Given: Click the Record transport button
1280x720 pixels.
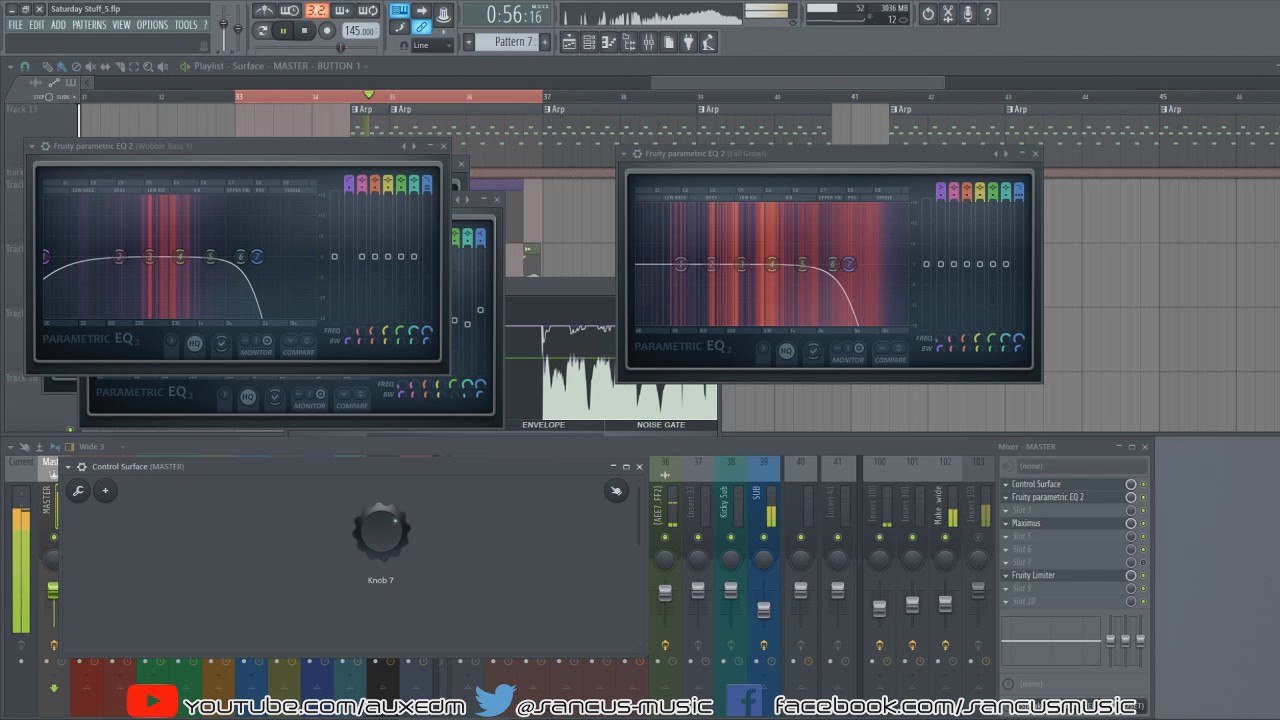Looking at the screenshot, I should point(327,31).
